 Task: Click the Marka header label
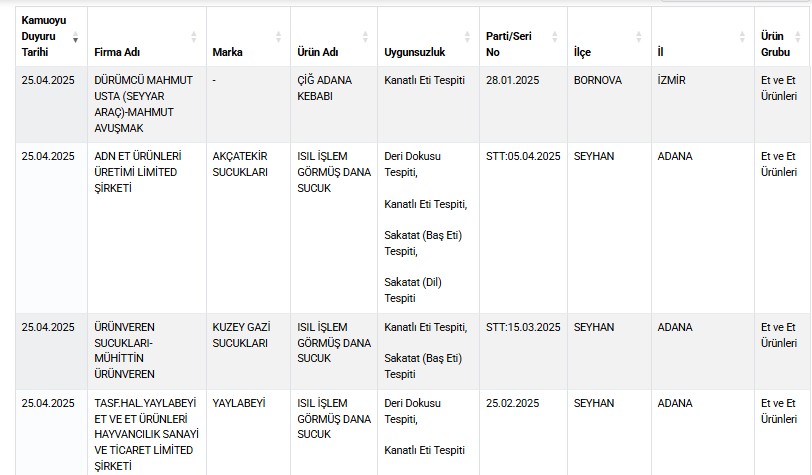click(227, 52)
